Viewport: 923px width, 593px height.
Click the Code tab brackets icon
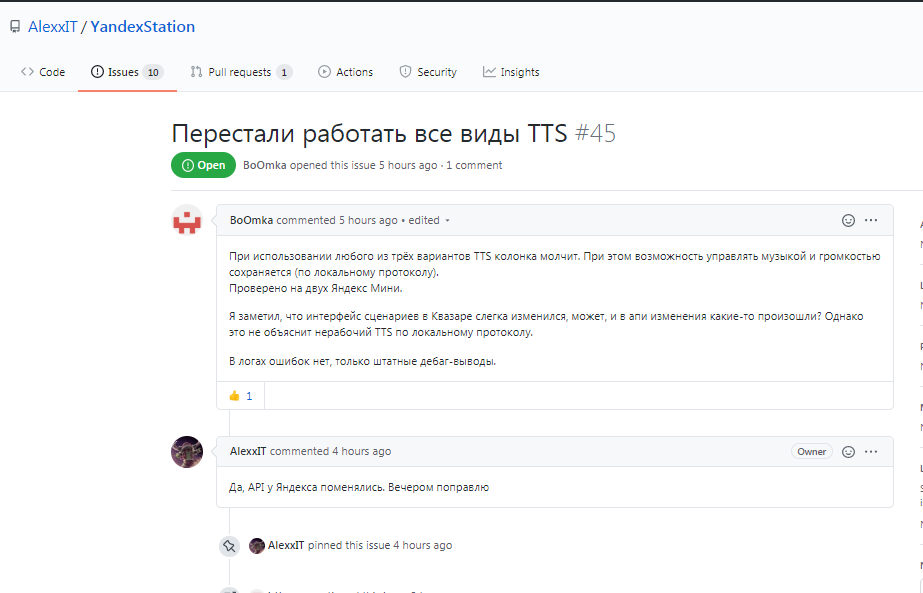(27, 72)
